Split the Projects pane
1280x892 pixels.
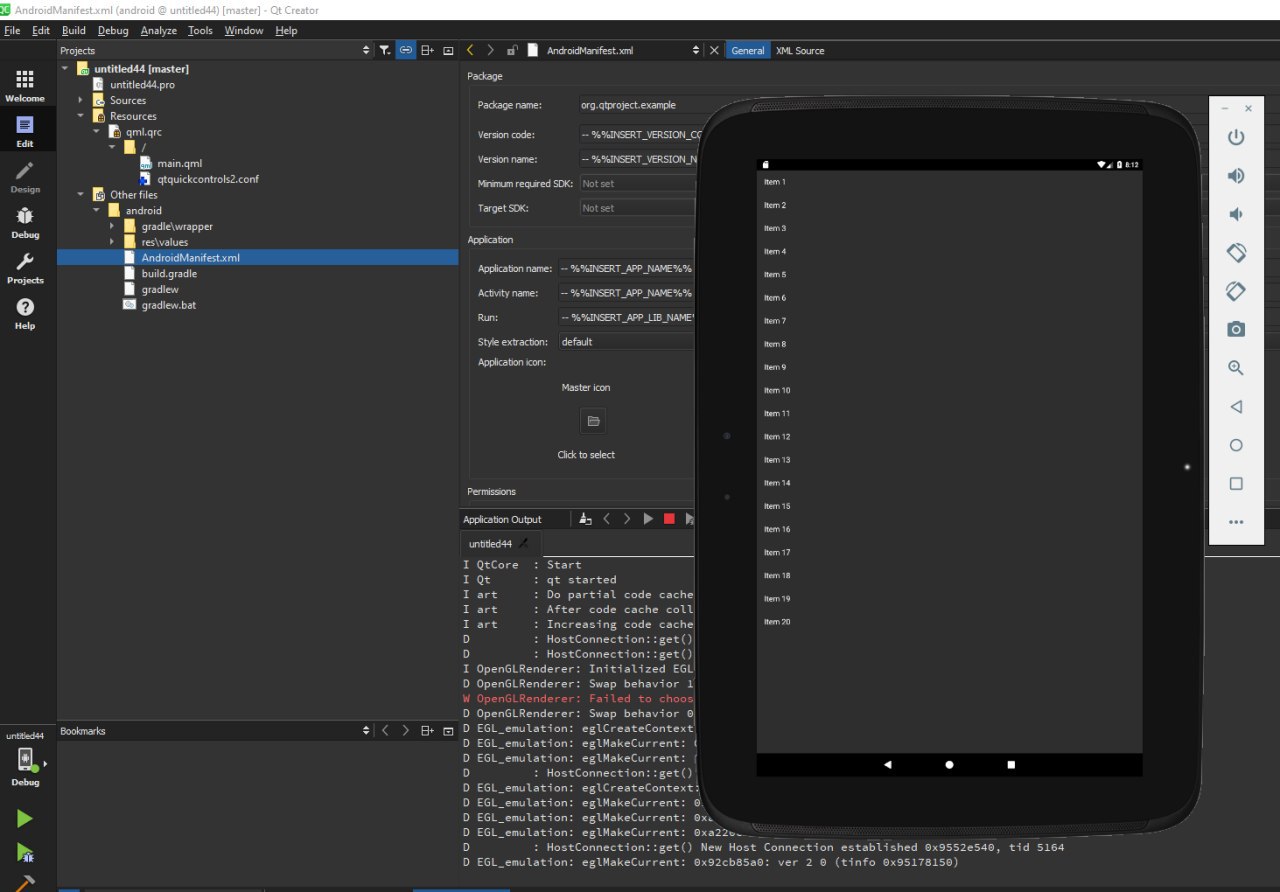[x=427, y=50]
